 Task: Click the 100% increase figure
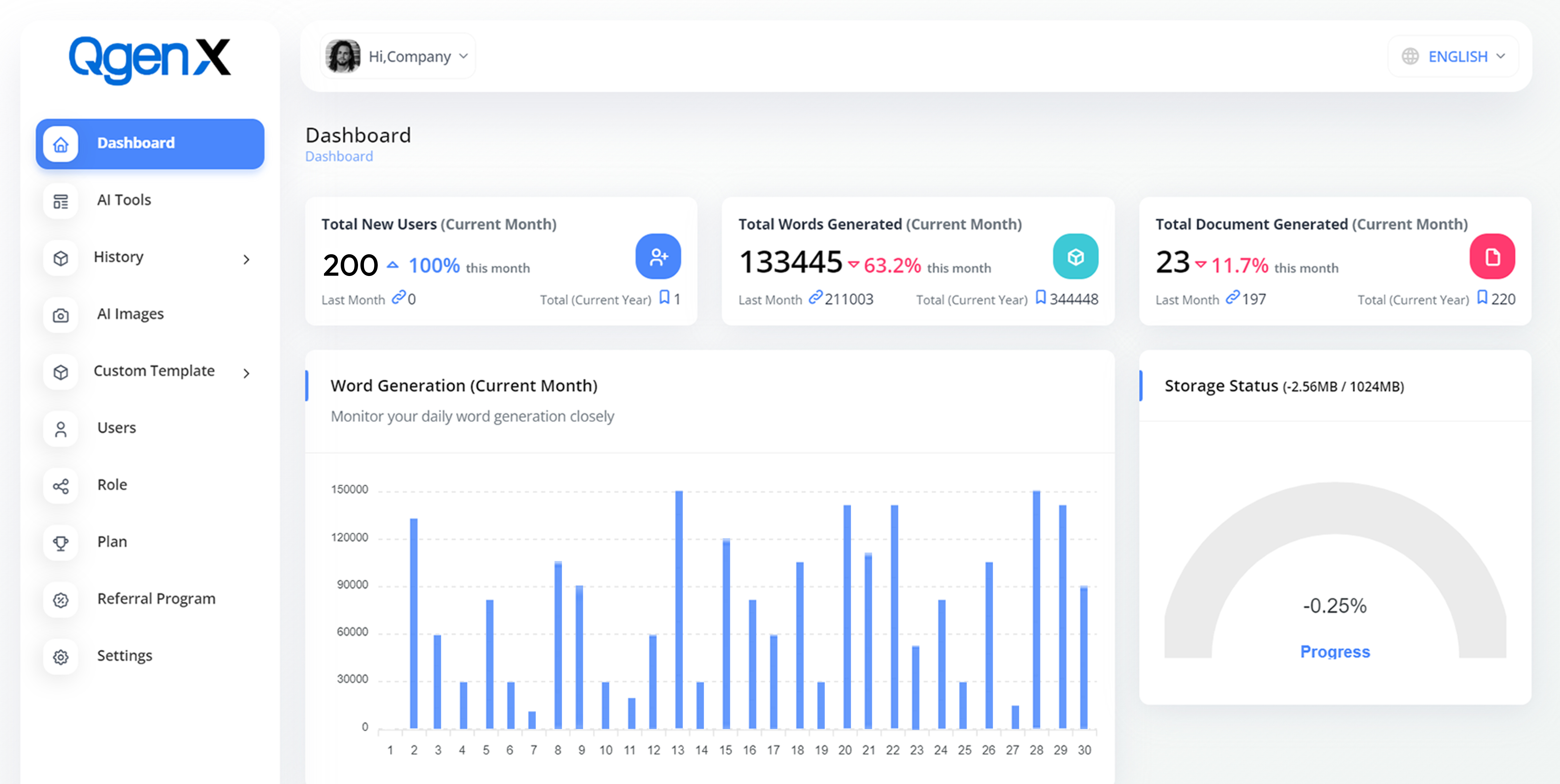tap(434, 266)
